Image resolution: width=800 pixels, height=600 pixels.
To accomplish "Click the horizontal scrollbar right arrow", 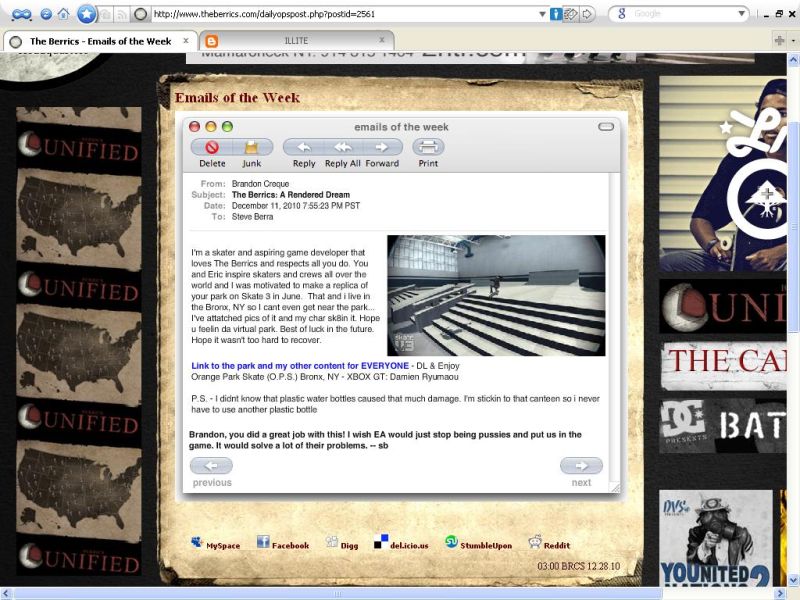I will (780, 594).
